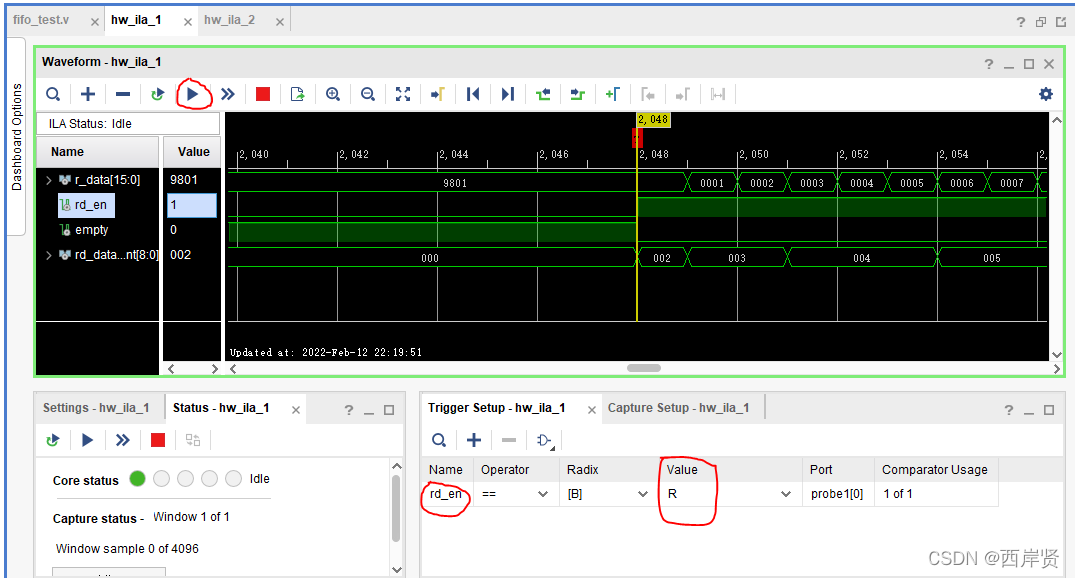Select the empty signal row
This screenshot has width=1075, height=578.
pos(90,230)
